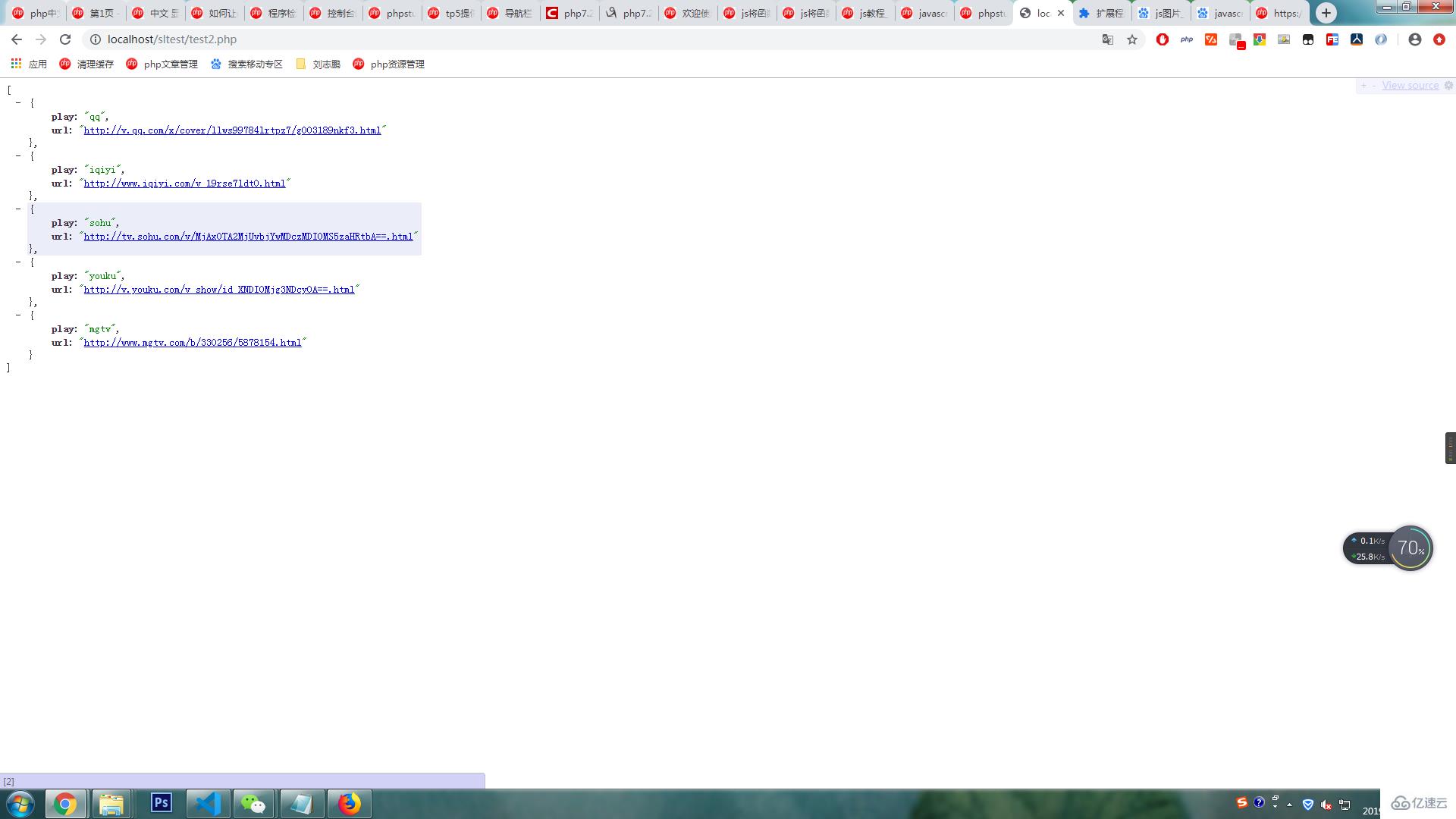Open the v.youku.com v_show link

218,290
